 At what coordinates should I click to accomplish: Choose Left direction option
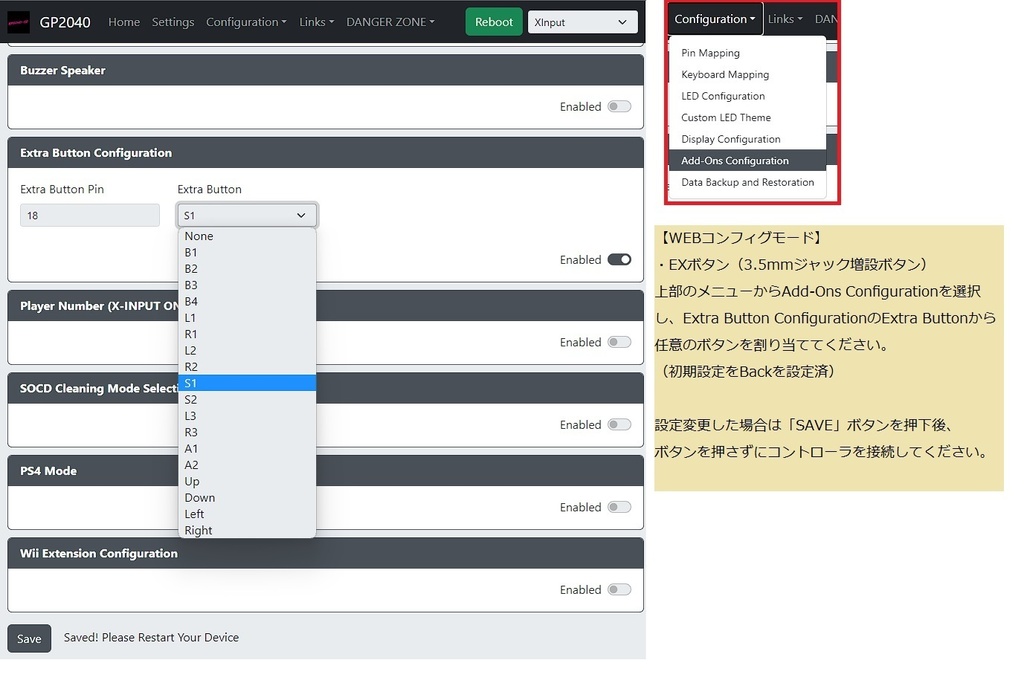click(247, 514)
